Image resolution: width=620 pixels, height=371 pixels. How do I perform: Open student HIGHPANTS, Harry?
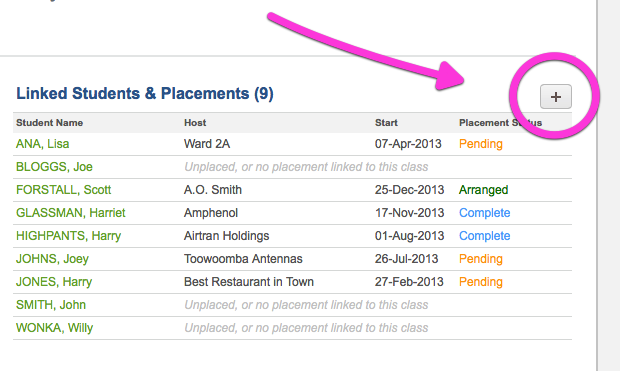[68, 236]
